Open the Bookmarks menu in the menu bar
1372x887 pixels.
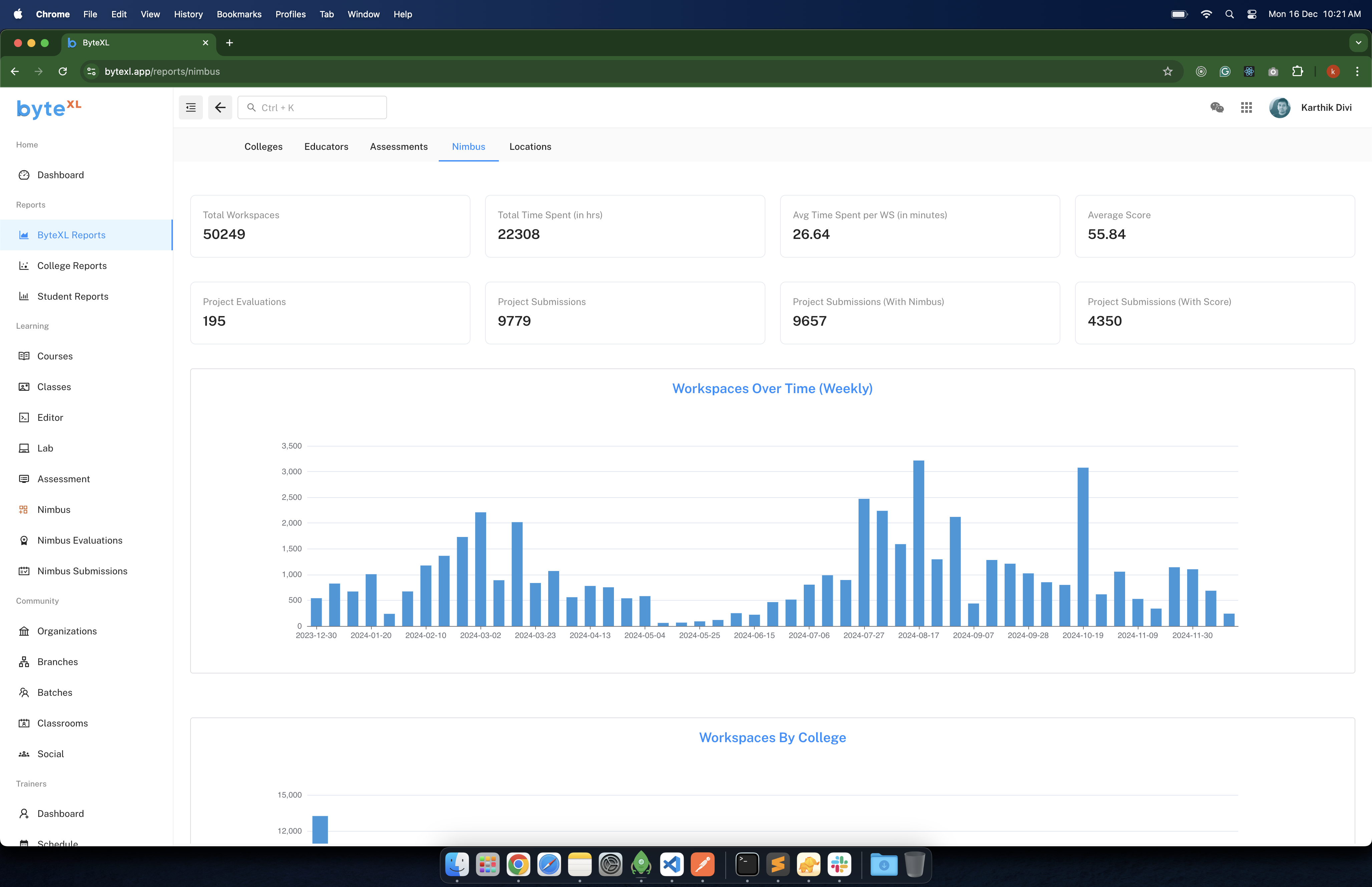tap(239, 14)
